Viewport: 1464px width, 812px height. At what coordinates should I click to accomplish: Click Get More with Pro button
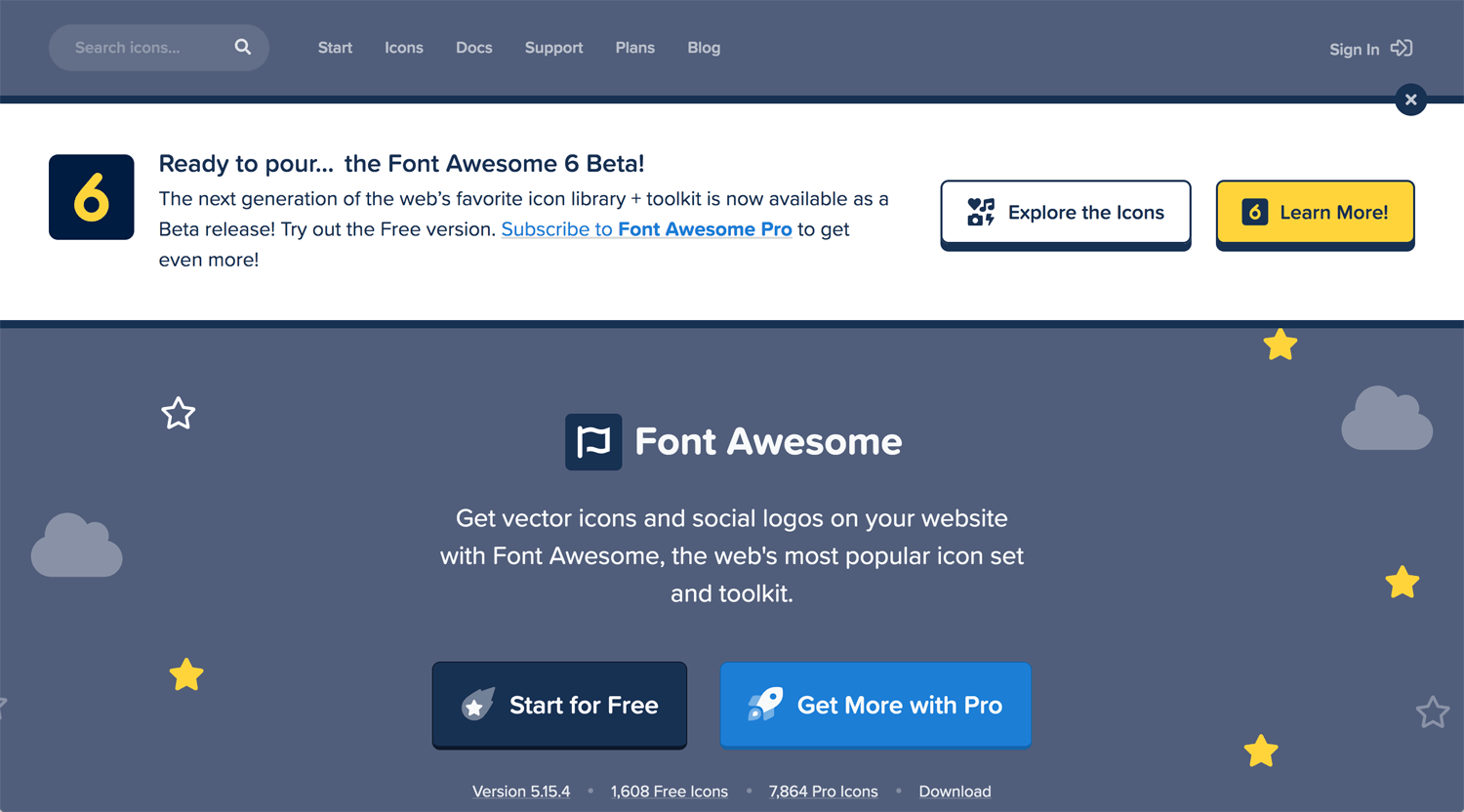875,705
